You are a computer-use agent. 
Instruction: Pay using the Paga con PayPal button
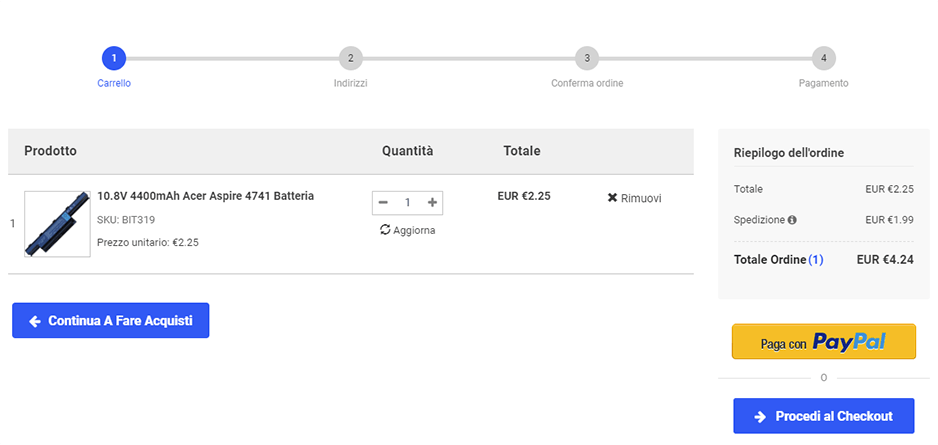point(823,342)
